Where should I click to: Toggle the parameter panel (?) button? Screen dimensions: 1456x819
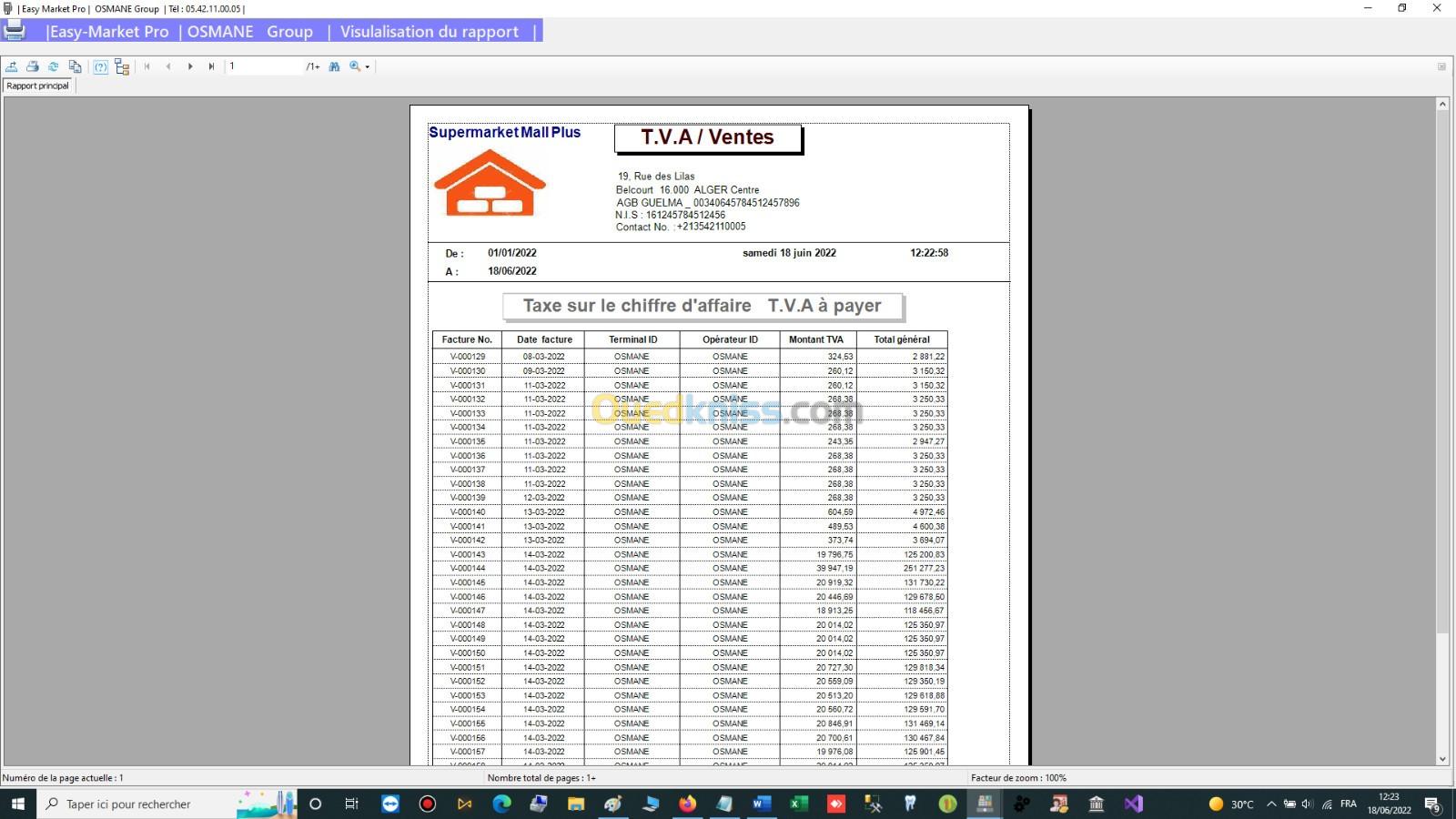coord(100,66)
